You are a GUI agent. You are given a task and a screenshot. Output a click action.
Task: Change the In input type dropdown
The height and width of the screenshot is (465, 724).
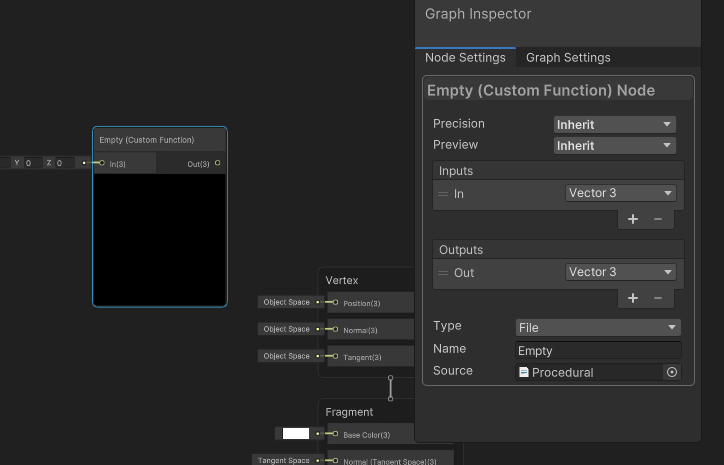point(621,193)
